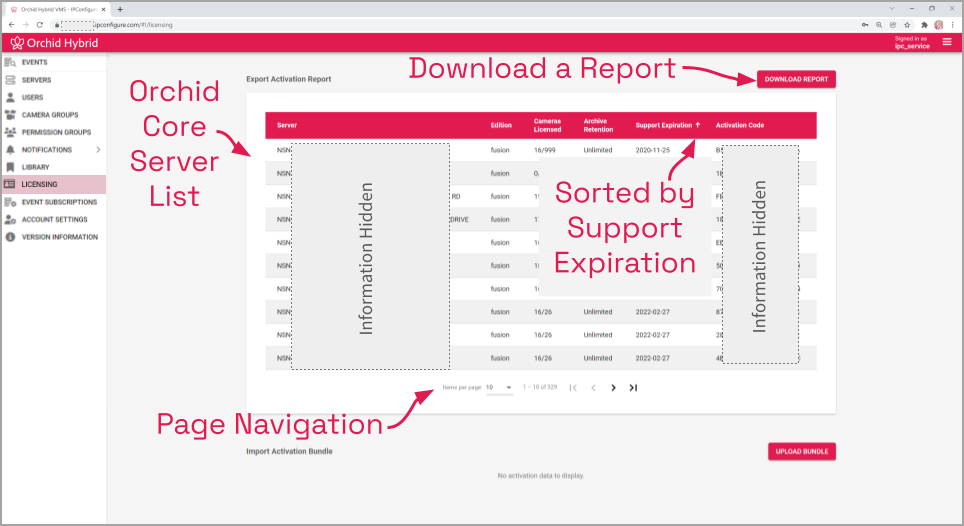The width and height of the screenshot is (964, 526).
Task: Click the Activation Code column header
Action: pyautogui.click(x=740, y=125)
